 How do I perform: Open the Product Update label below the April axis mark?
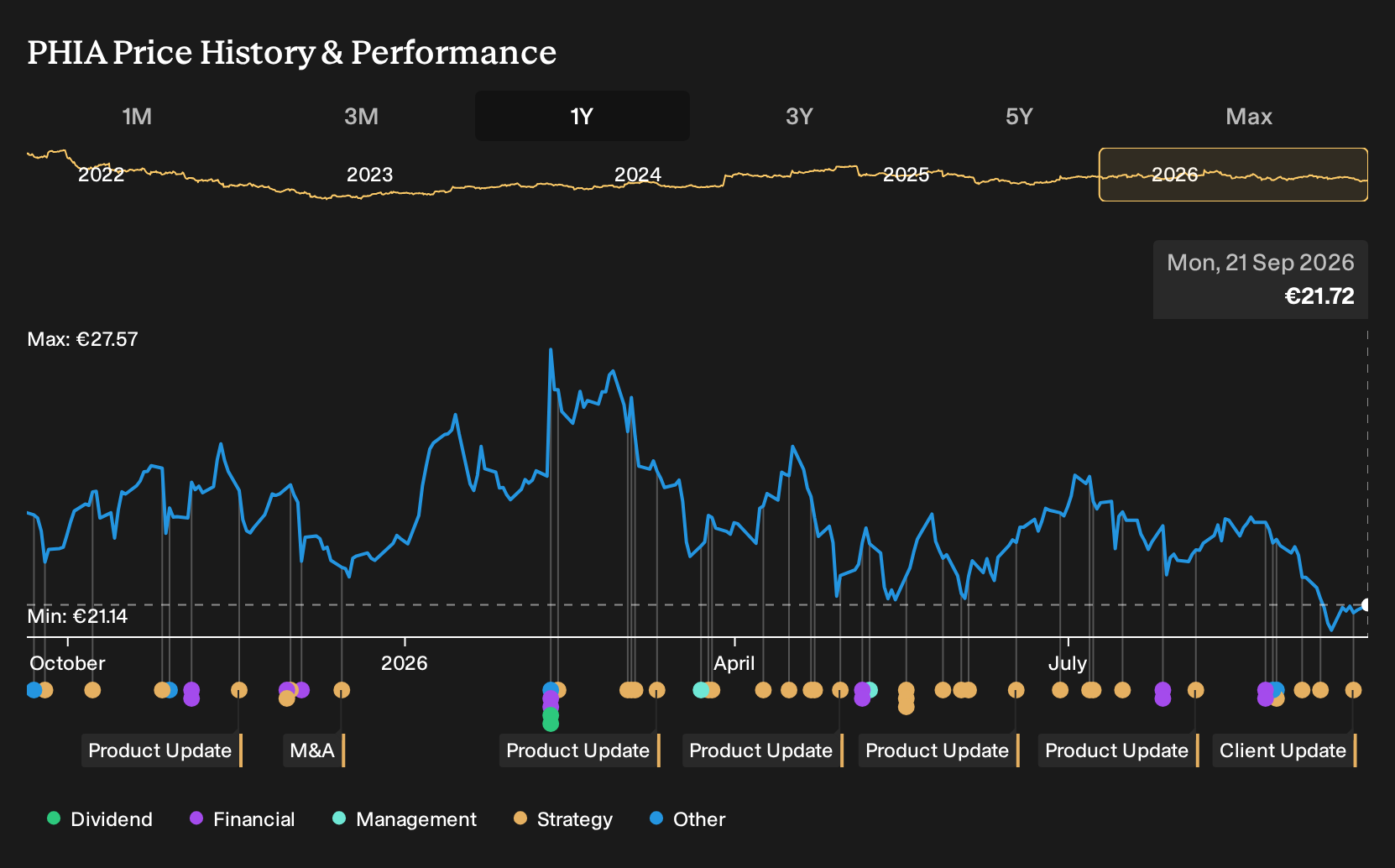[x=762, y=750]
